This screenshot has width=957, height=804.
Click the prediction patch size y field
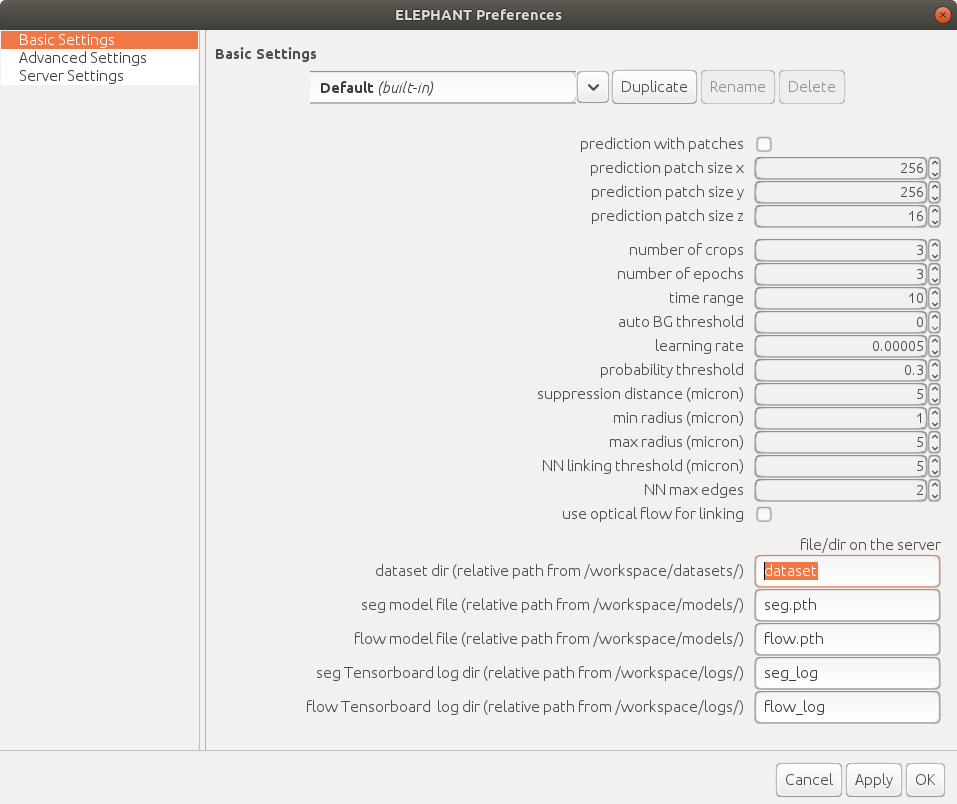(x=840, y=192)
